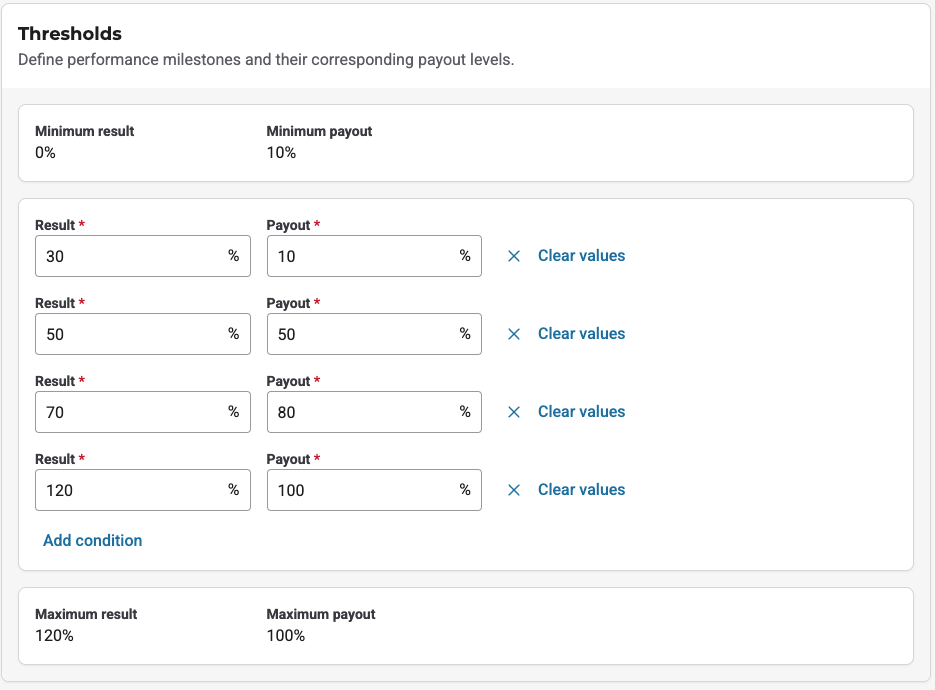
Task: Click the Minimum payout 10% value
Action: 281,152
